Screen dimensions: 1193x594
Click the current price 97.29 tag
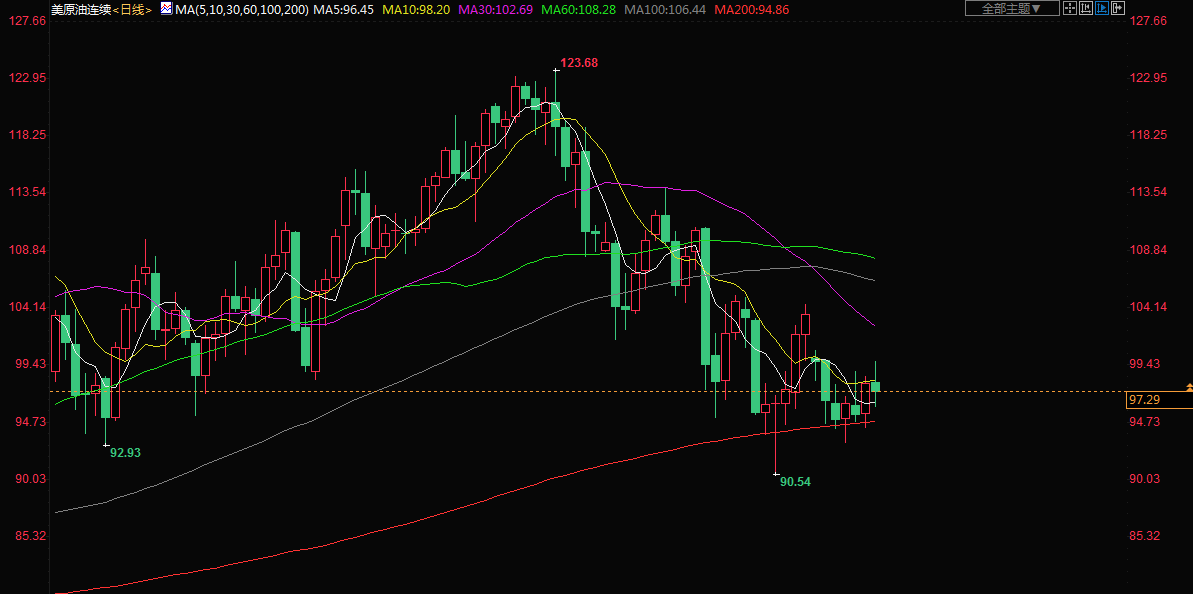(1144, 400)
